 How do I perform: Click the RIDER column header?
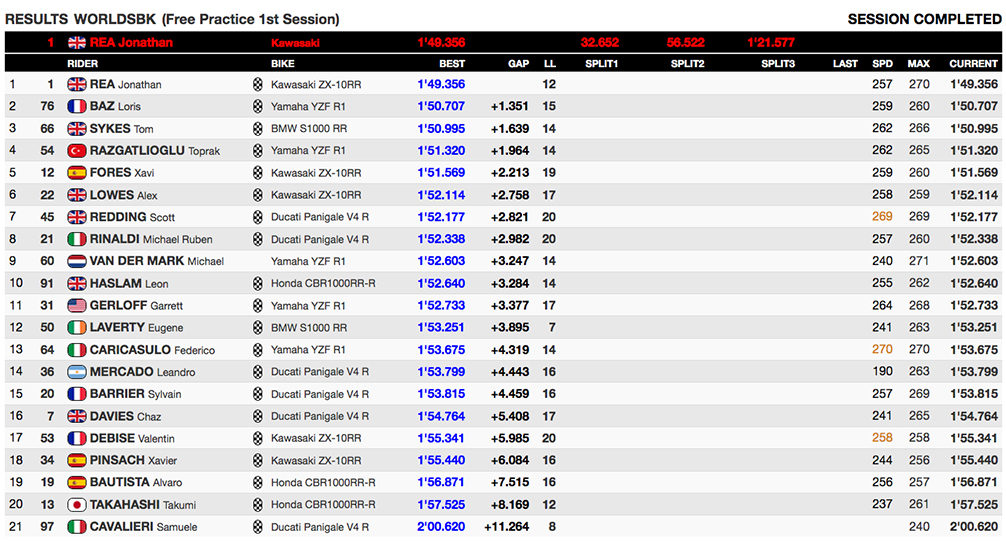82,63
